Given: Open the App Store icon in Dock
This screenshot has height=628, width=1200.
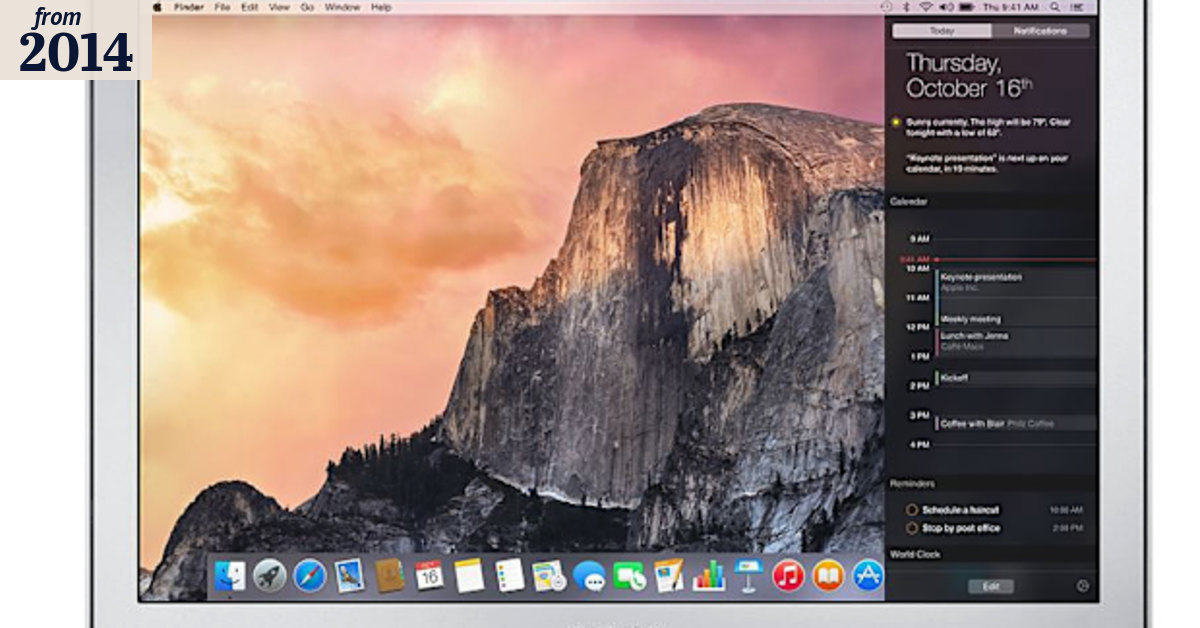Looking at the screenshot, I should click(867, 576).
